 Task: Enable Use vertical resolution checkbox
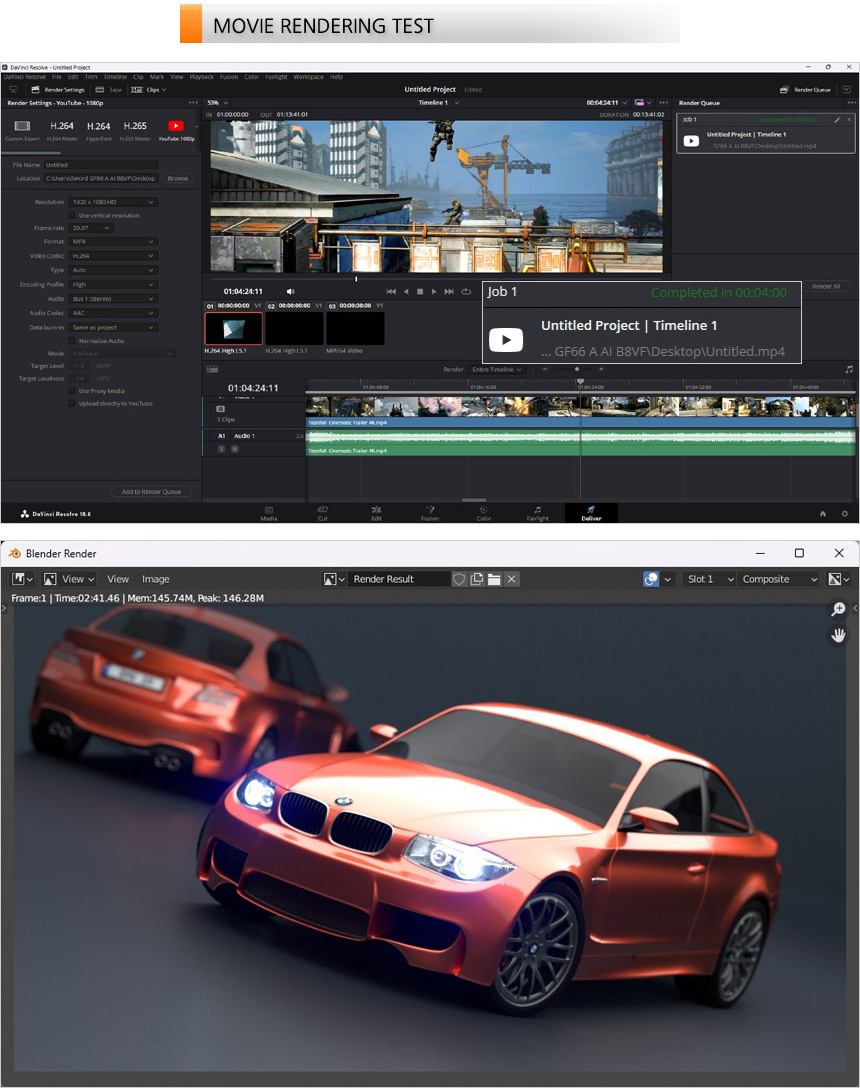click(x=72, y=216)
